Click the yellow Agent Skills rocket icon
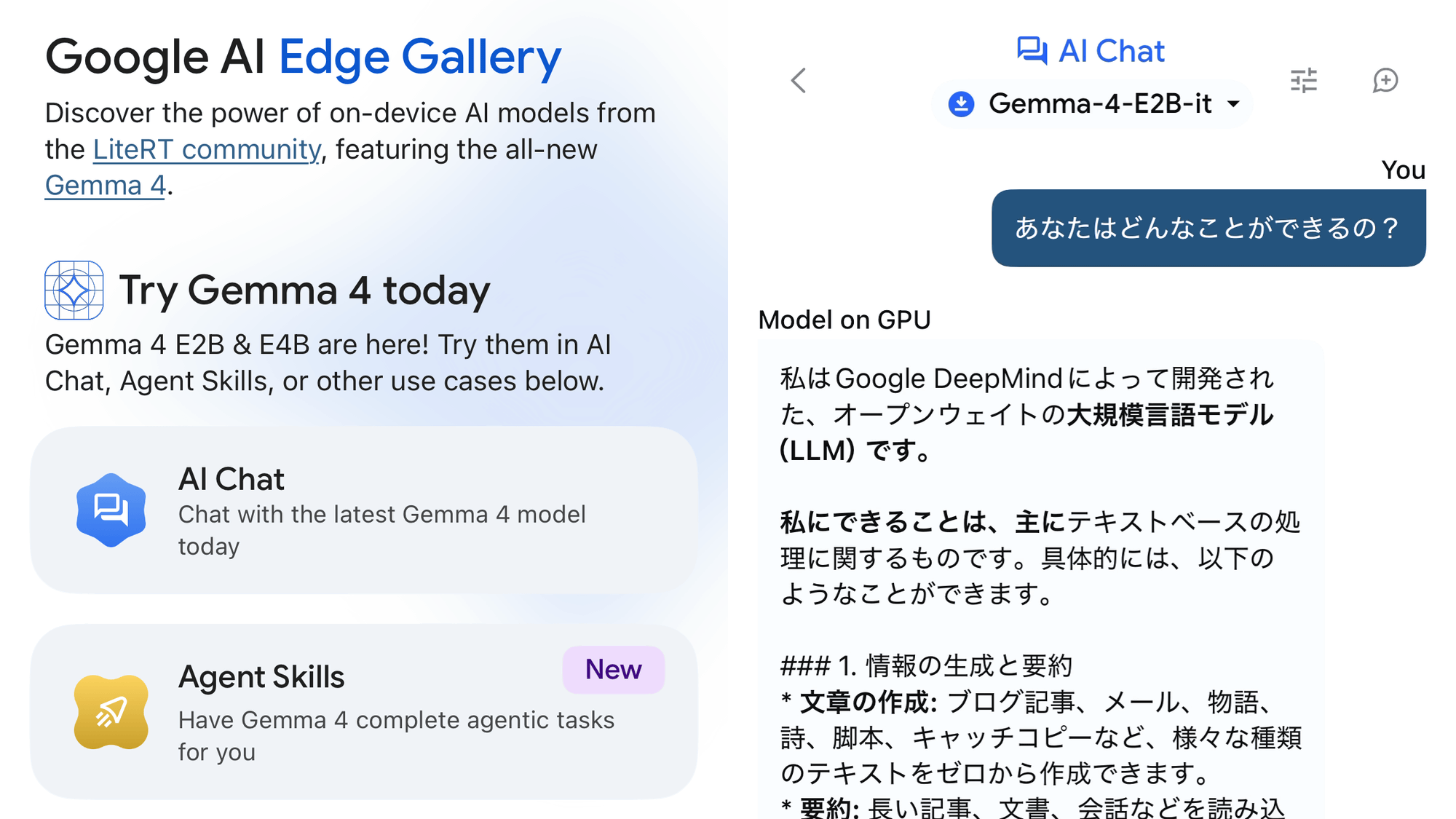 [x=111, y=712]
